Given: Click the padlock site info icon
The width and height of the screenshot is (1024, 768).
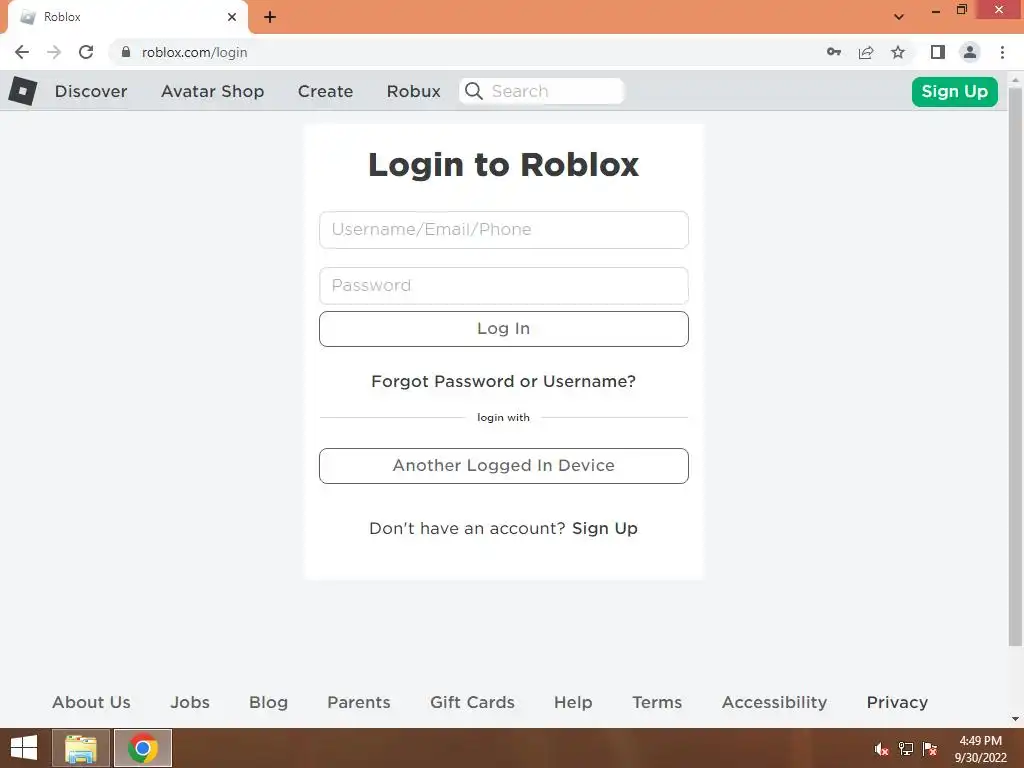Looking at the screenshot, I should 126,52.
